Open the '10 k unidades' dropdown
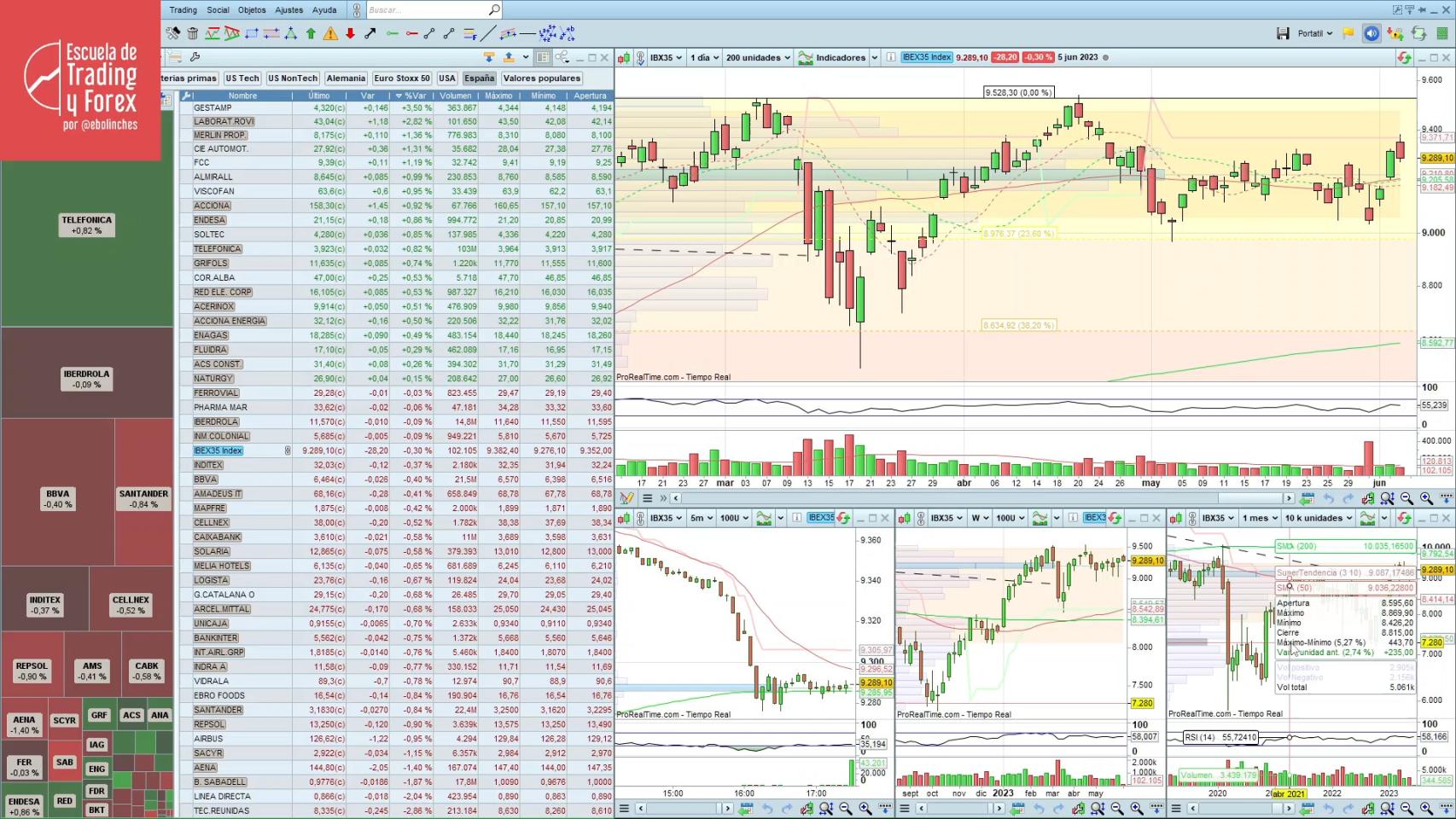The width and height of the screenshot is (1456, 819). (1319, 518)
